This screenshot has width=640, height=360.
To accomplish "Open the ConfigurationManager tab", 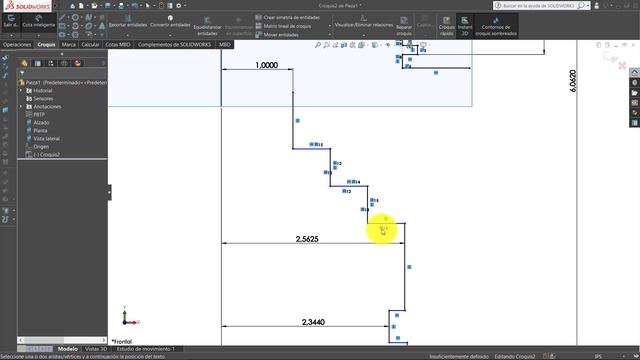I will (51, 63).
